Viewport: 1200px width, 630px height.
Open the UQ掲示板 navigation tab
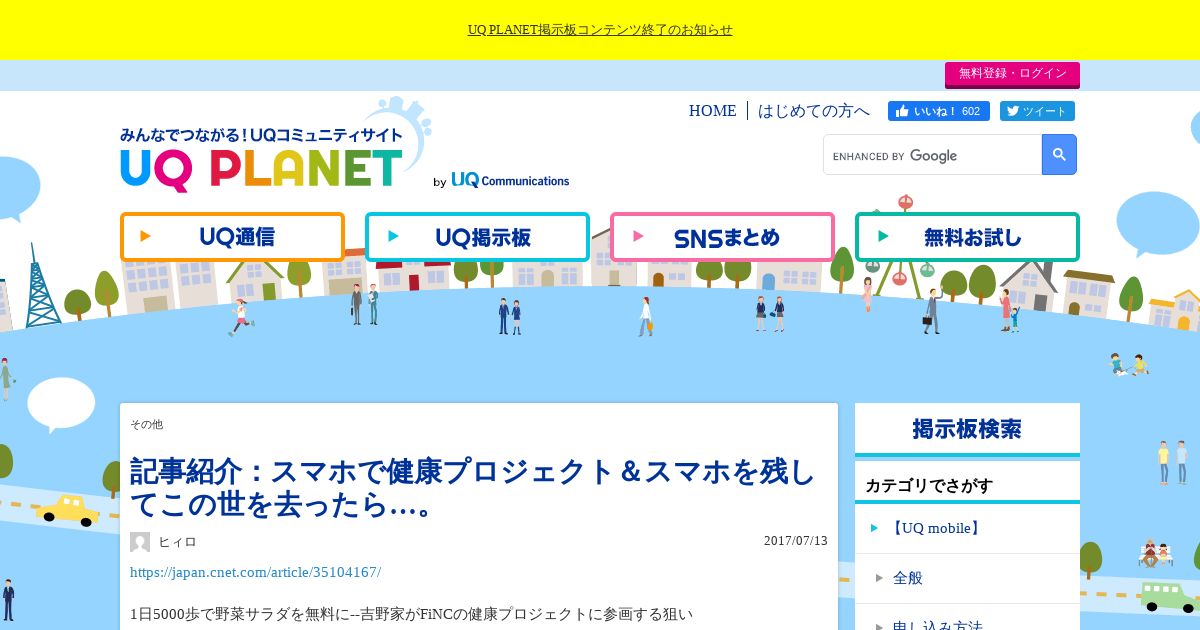coord(477,237)
